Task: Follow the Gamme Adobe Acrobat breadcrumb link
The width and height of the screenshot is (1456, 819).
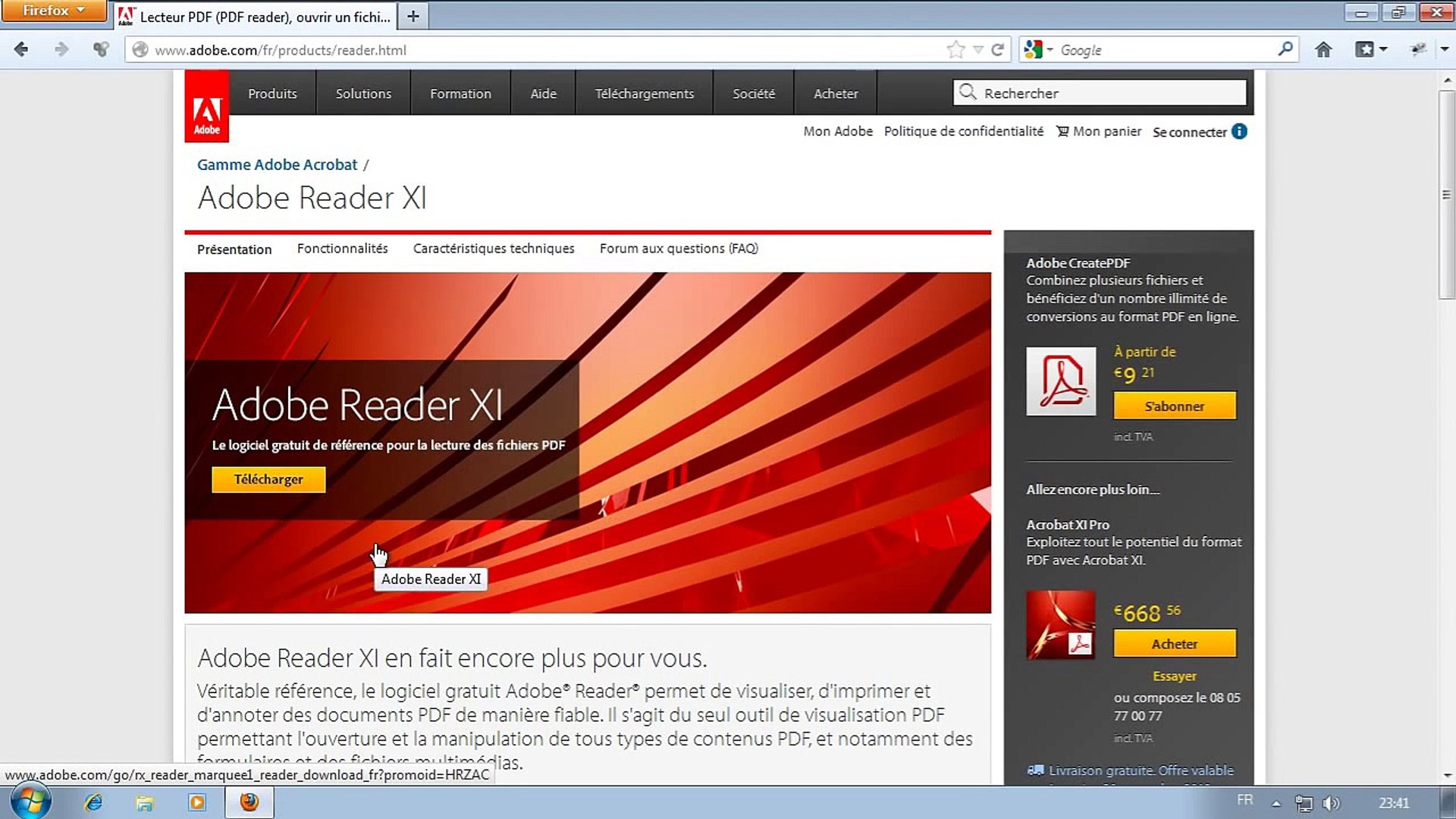Action: pos(277,165)
